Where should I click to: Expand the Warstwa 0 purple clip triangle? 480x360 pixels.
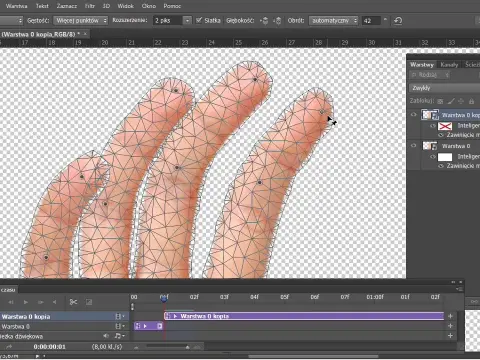(145, 326)
